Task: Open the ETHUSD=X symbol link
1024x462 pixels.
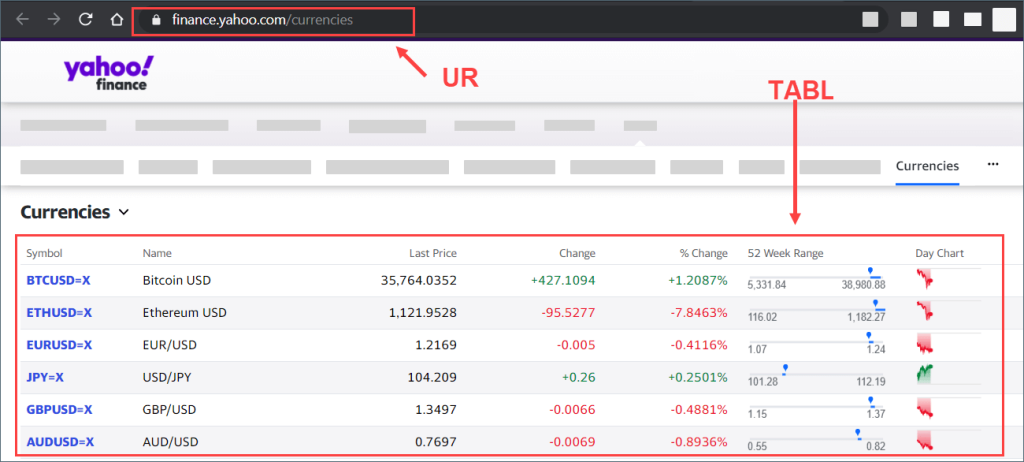Action: (x=59, y=312)
